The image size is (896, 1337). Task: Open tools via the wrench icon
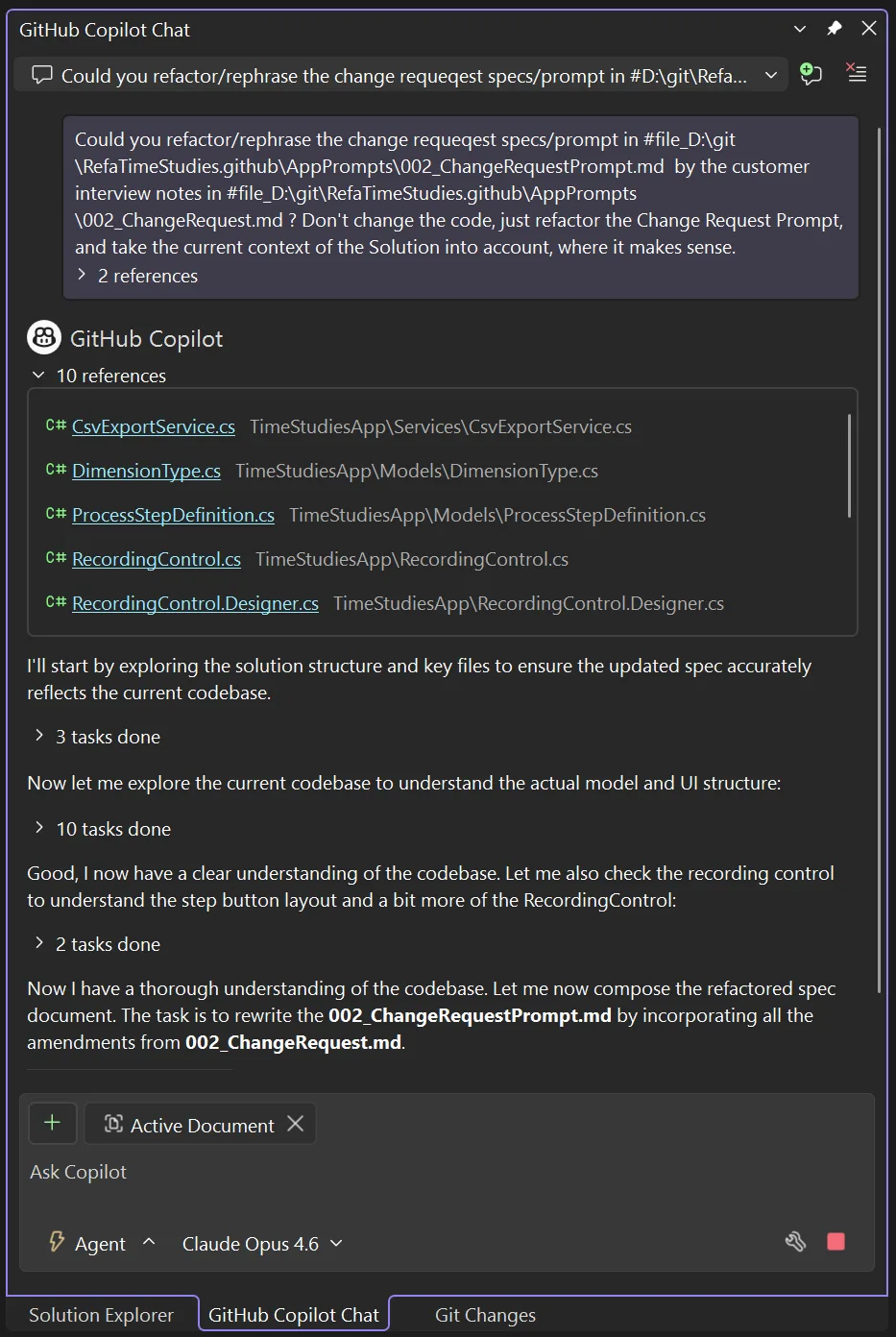pyautogui.click(x=795, y=1242)
